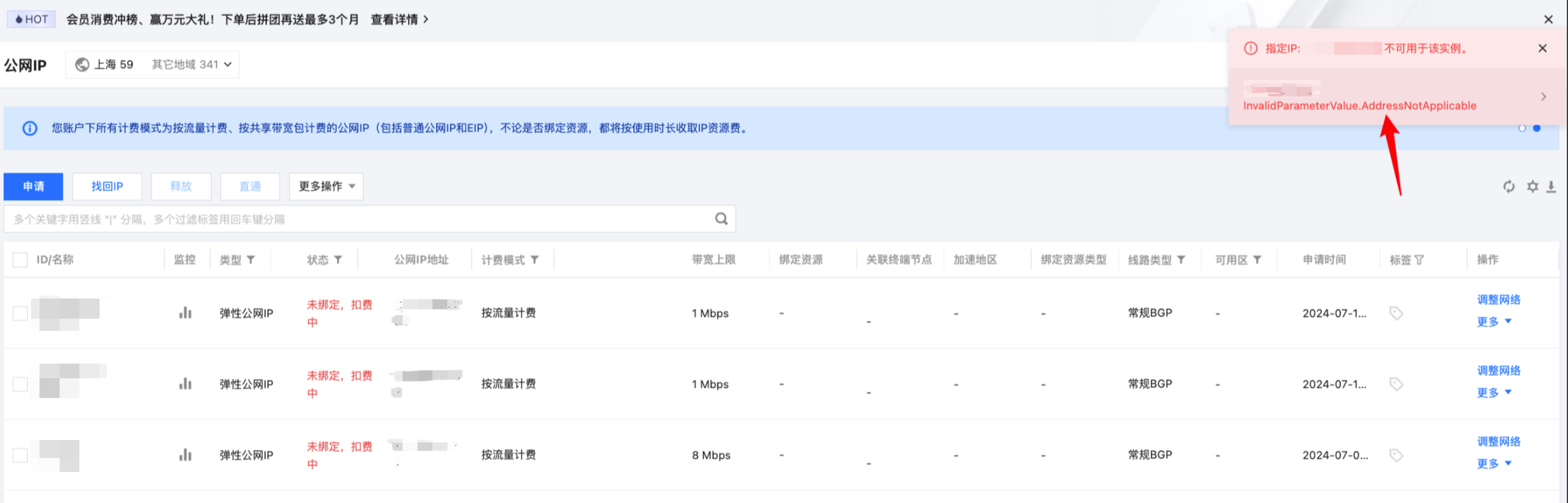1568x503 pixels.
Task: Filter by 线路类型 column header
Action: tap(1180, 260)
